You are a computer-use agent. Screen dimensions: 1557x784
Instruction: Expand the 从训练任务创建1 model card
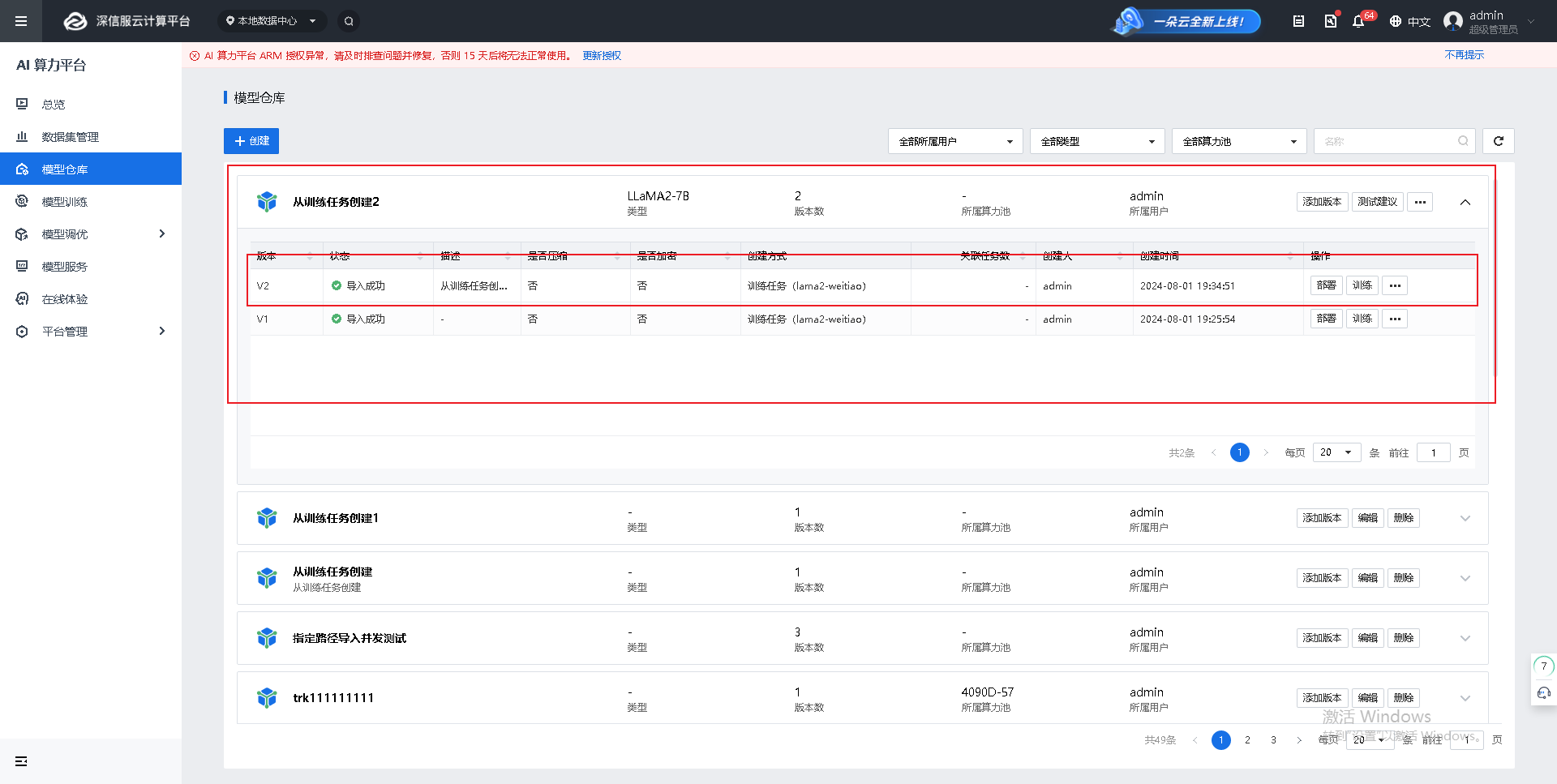[x=1465, y=518]
